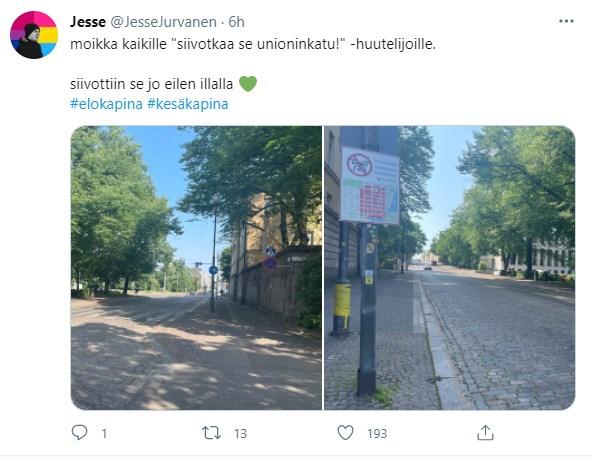View the right photo with sign pole
Viewport: 592px width, 457px height.
click(450, 268)
